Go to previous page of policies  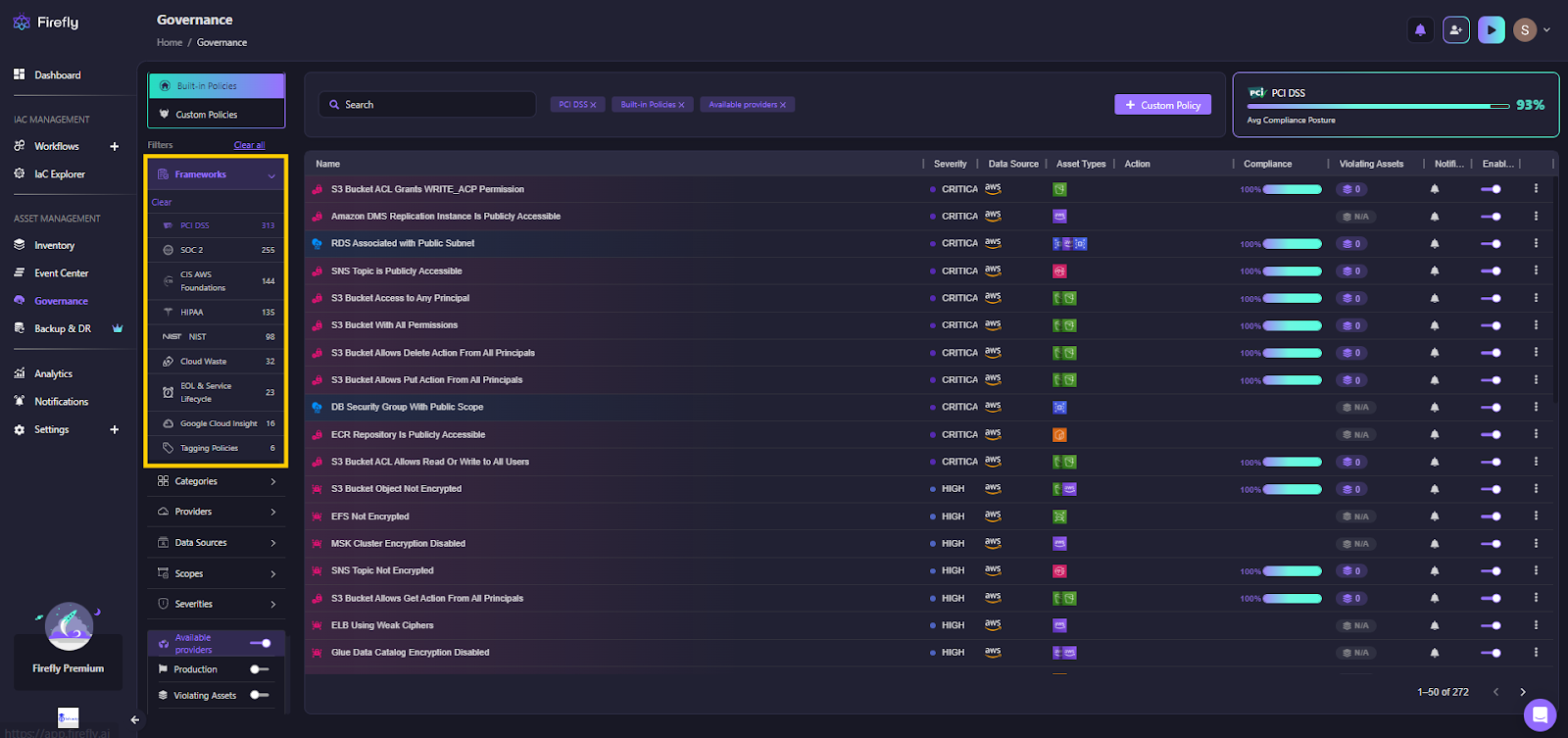click(x=1495, y=692)
